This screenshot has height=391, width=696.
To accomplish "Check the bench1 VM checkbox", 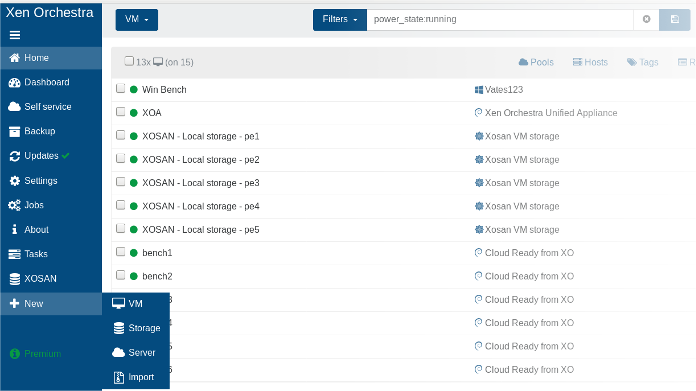I will click(120, 252).
